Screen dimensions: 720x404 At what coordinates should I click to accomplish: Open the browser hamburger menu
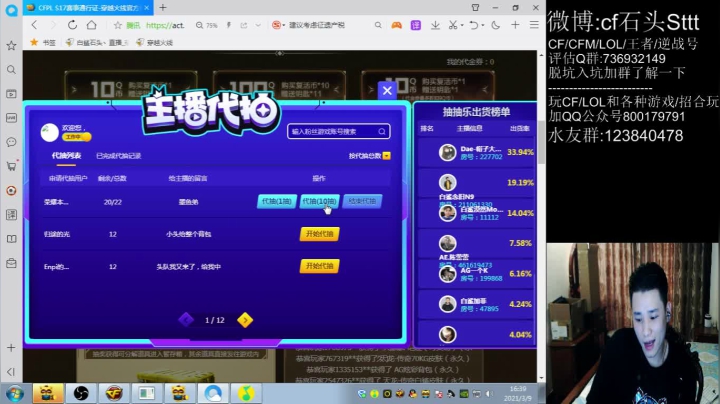(534, 25)
